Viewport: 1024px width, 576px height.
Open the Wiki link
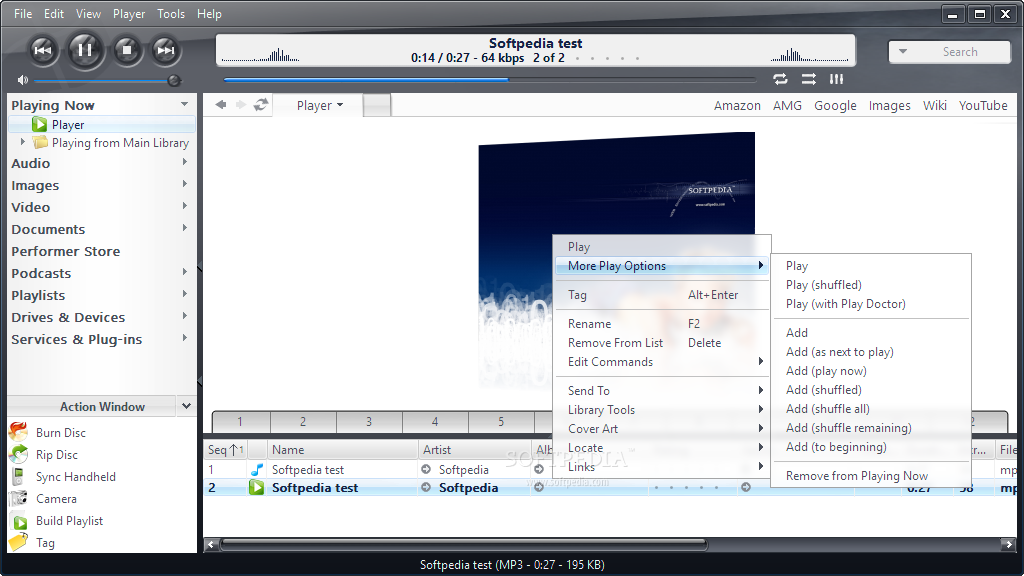pyautogui.click(x=935, y=105)
